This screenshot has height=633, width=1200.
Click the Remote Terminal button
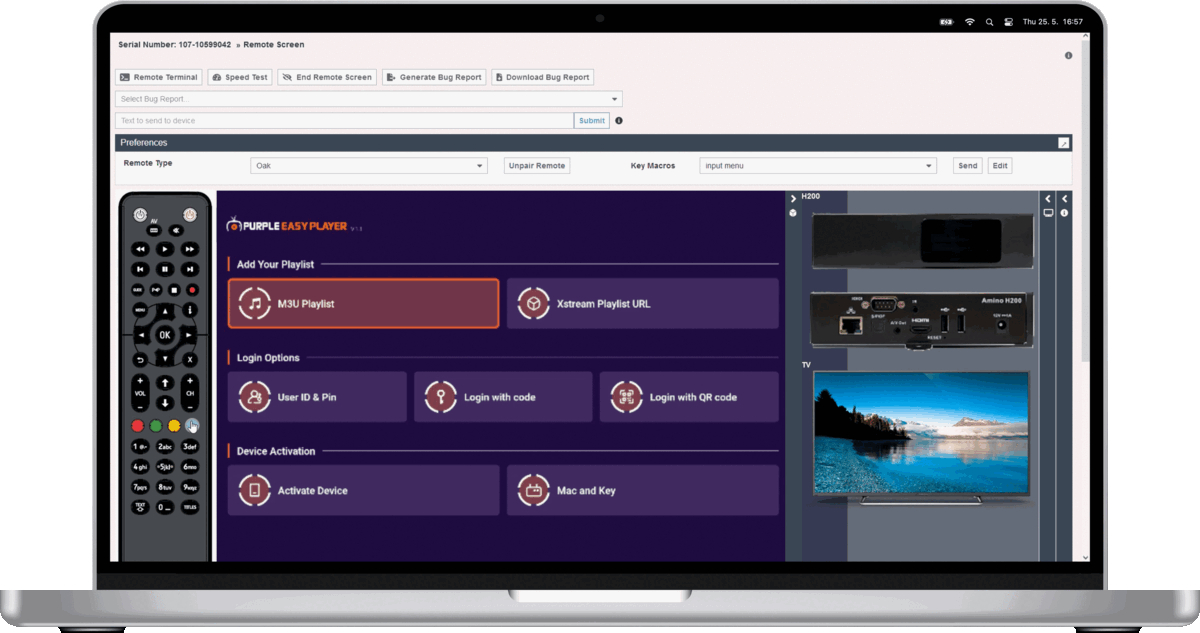[x=159, y=77]
